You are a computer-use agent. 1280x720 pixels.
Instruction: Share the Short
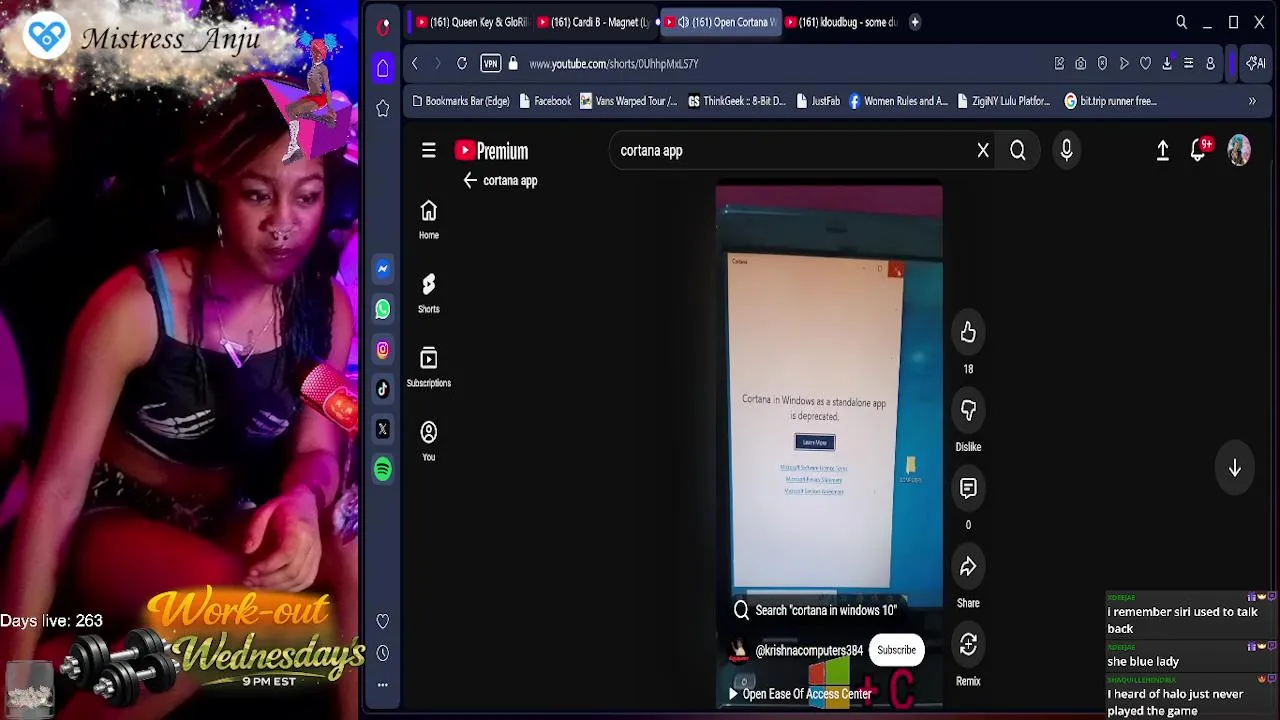pyautogui.click(x=968, y=567)
